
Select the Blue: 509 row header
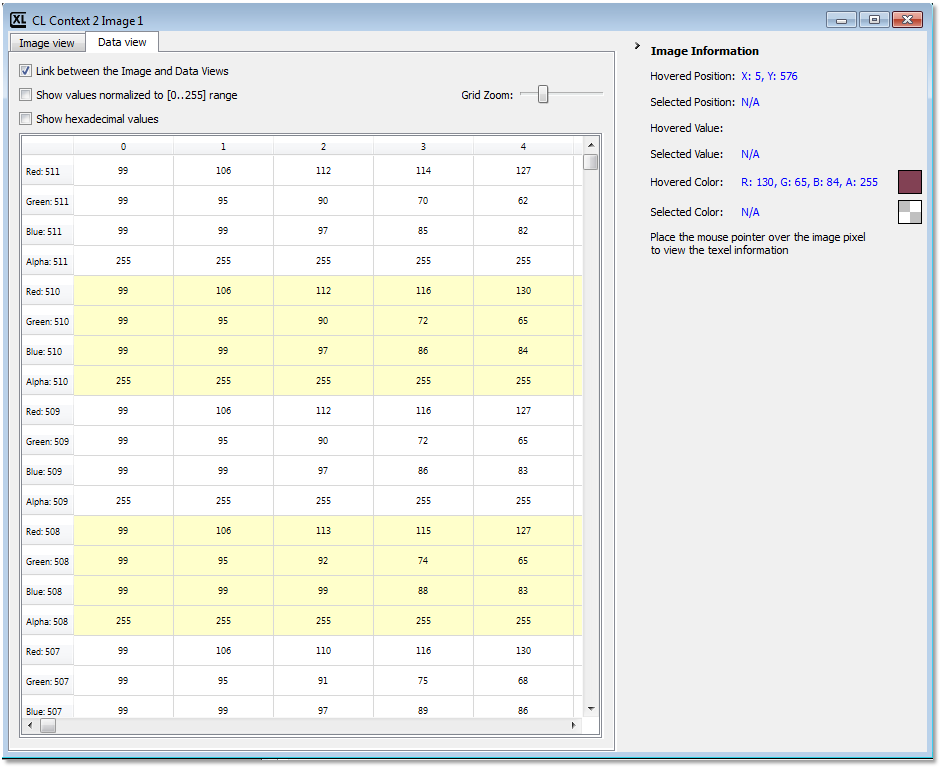coord(47,472)
